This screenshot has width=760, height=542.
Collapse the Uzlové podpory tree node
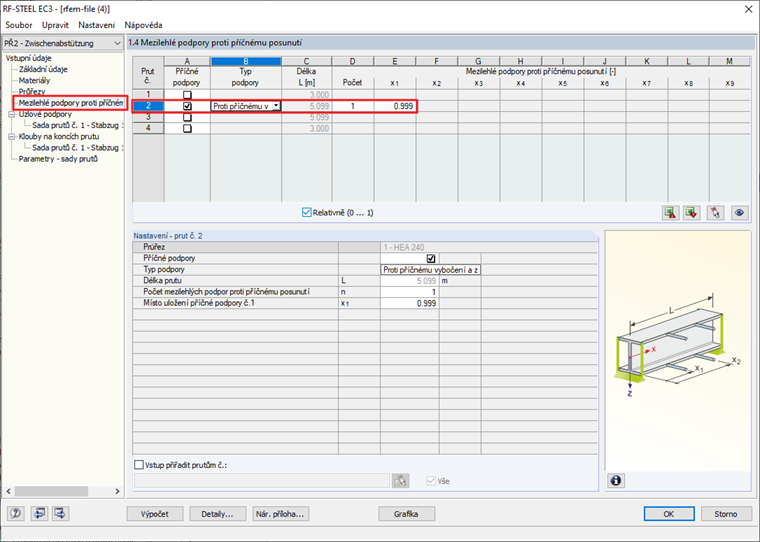coord(12,114)
